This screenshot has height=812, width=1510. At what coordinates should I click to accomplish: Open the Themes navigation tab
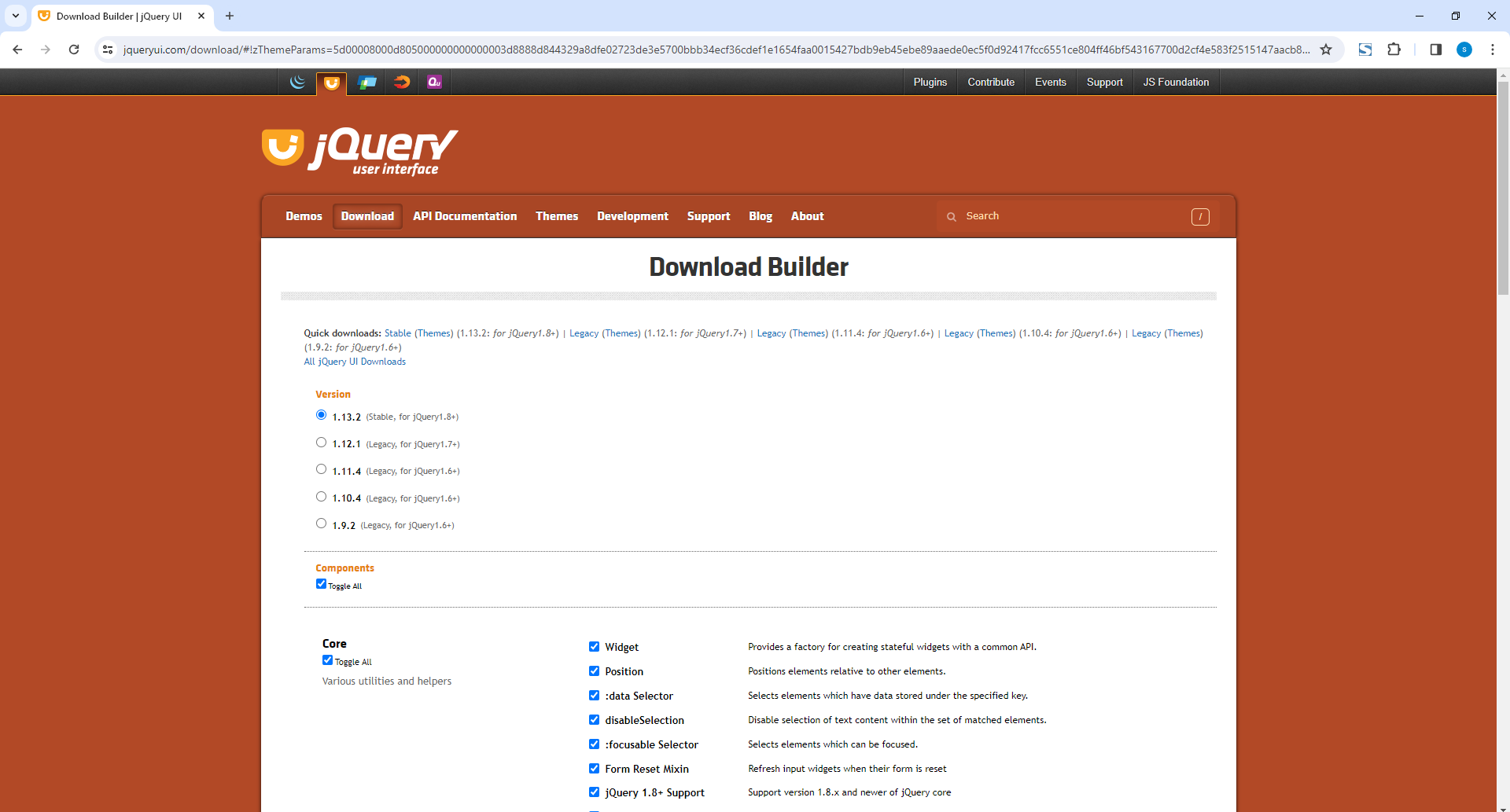pyautogui.click(x=556, y=216)
